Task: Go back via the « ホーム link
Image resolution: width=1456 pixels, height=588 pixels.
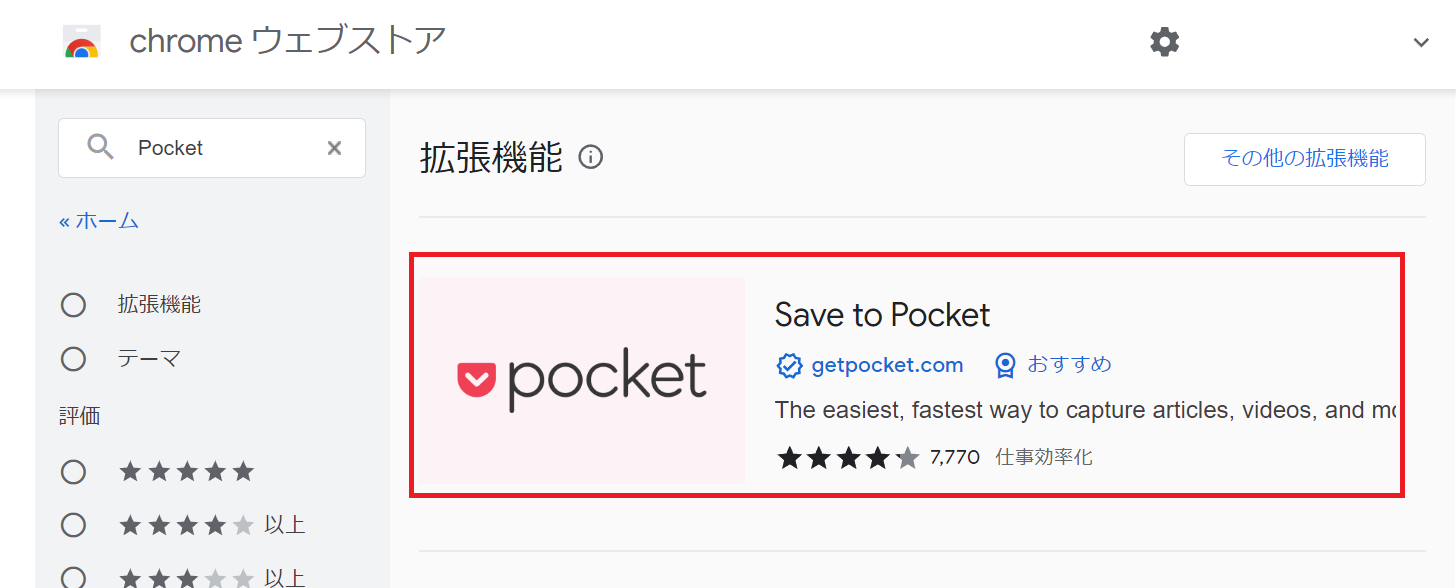Action: tap(99, 221)
